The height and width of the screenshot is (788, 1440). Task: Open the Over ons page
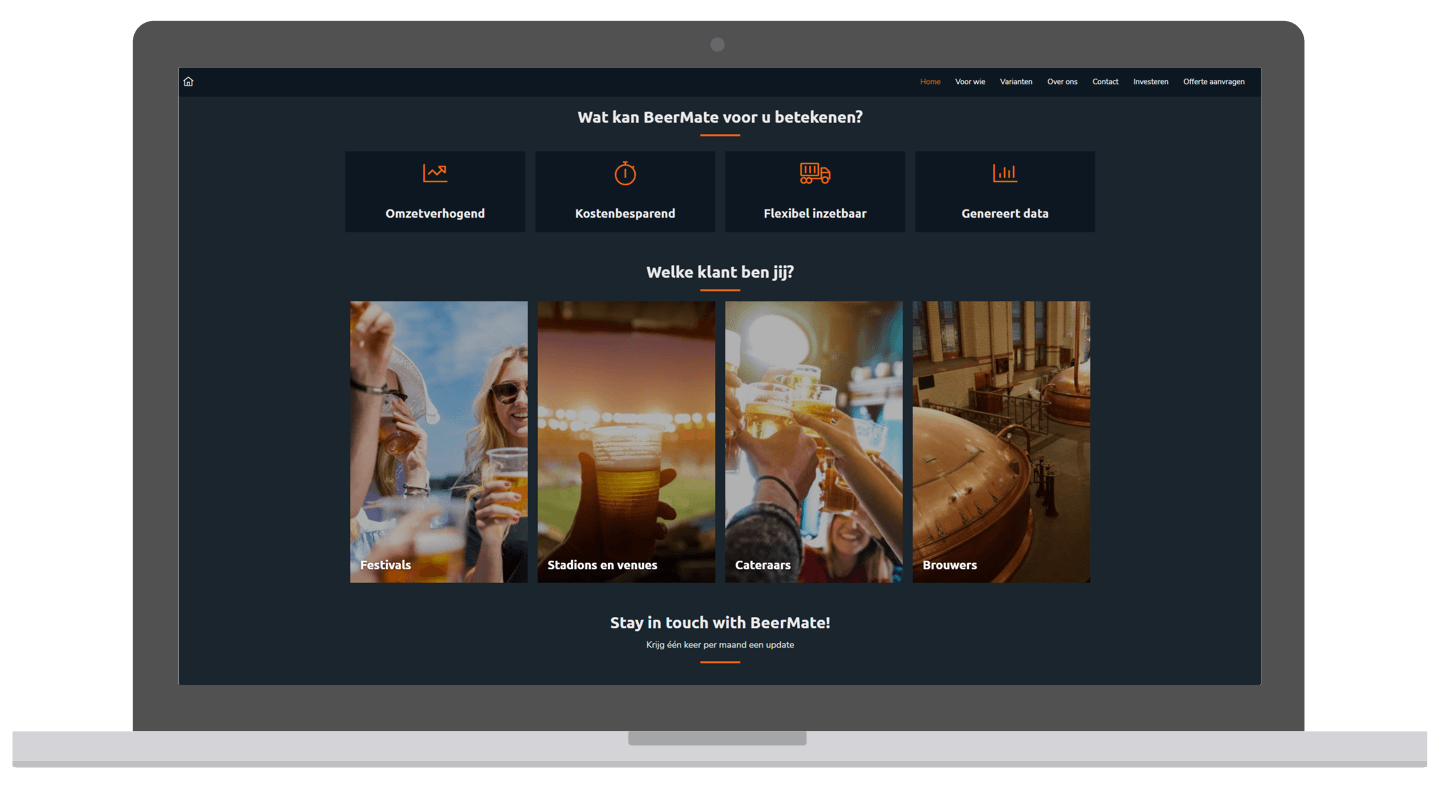coord(1062,82)
